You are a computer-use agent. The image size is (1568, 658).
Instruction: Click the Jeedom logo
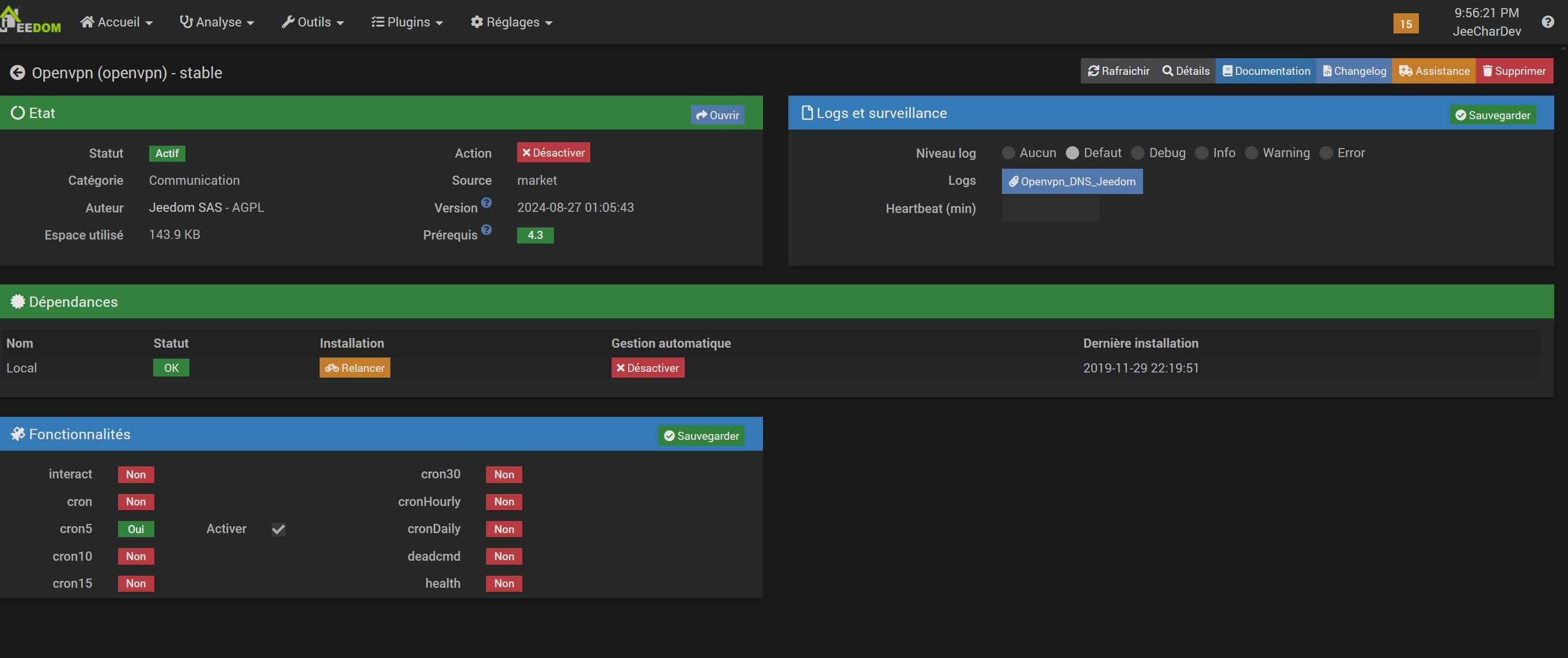[31, 21]
